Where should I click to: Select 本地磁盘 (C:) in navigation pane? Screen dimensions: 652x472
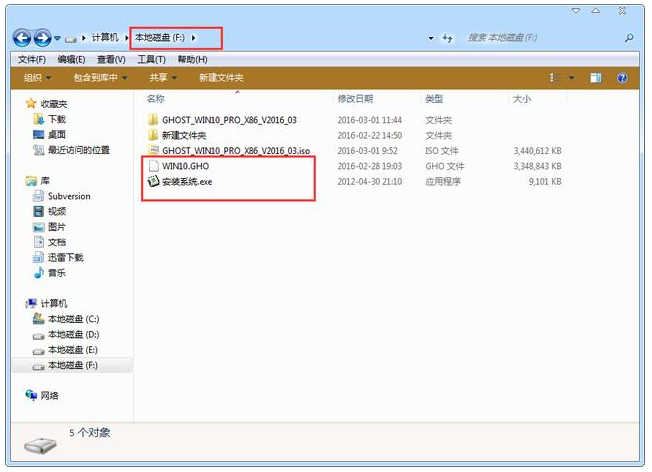tap(73, 318)
